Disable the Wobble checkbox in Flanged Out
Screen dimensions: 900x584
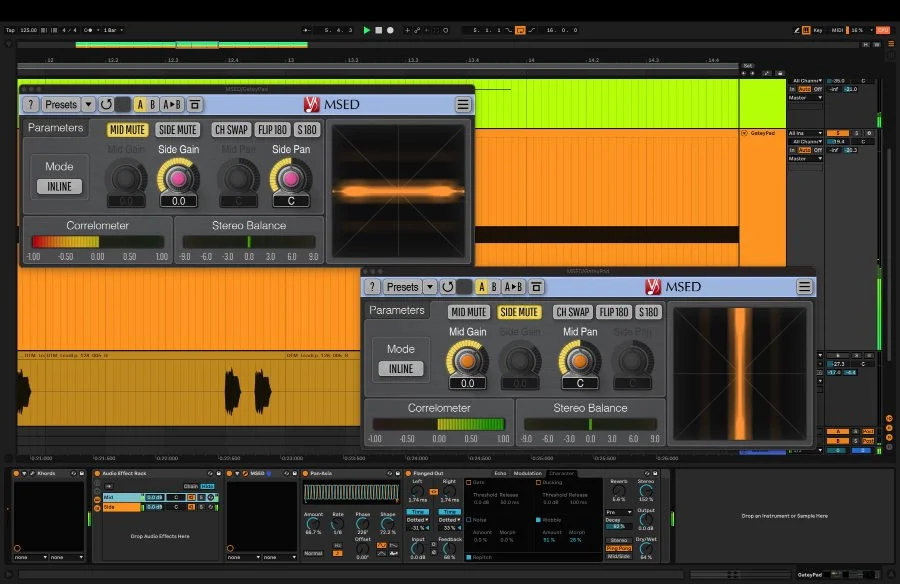(538, 520)
